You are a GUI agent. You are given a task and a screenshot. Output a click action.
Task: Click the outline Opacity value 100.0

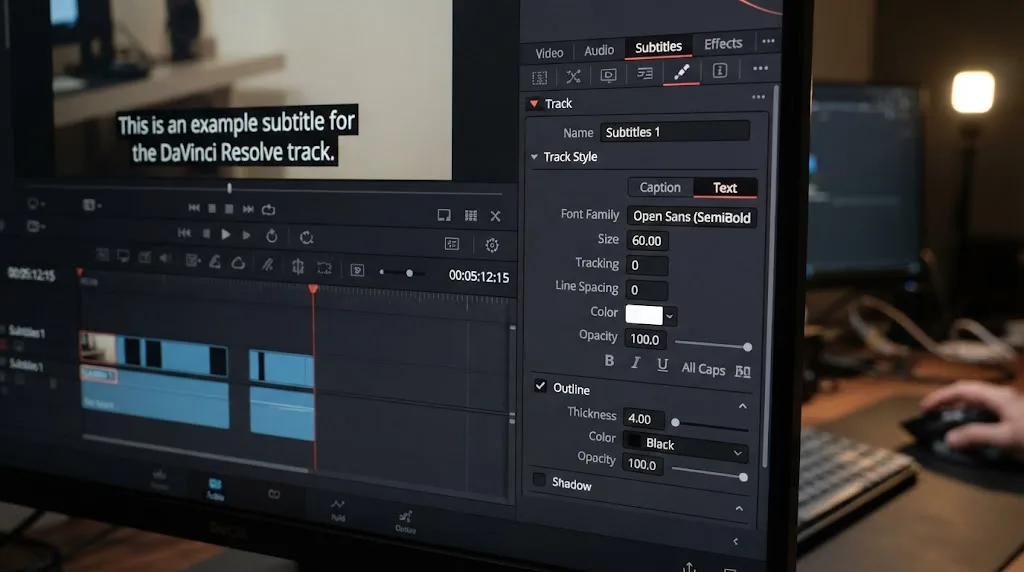pyautogui.click(x=643, y=464)
